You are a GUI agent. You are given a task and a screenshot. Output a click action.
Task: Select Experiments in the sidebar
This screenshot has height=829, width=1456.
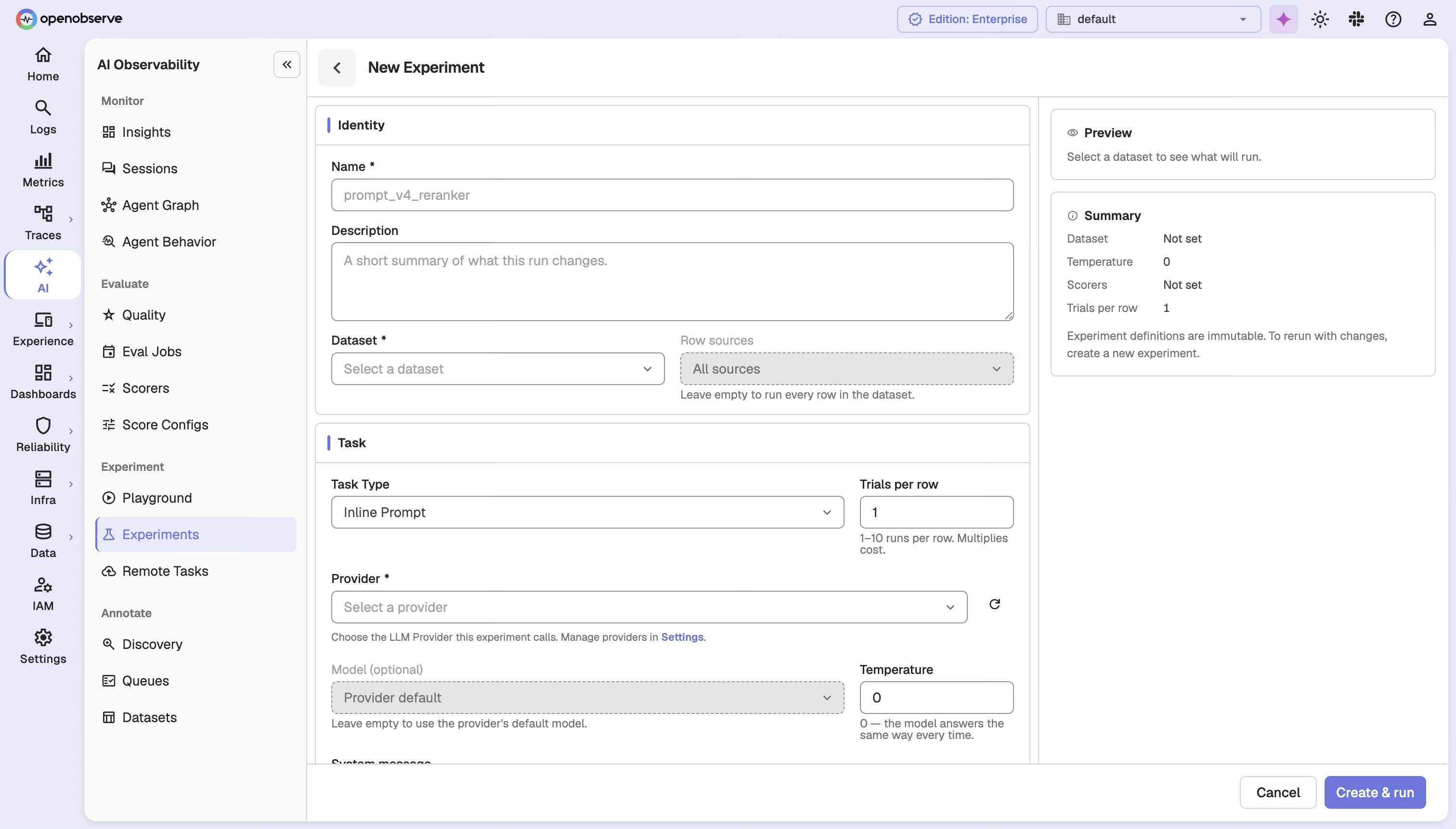(195, 534)
